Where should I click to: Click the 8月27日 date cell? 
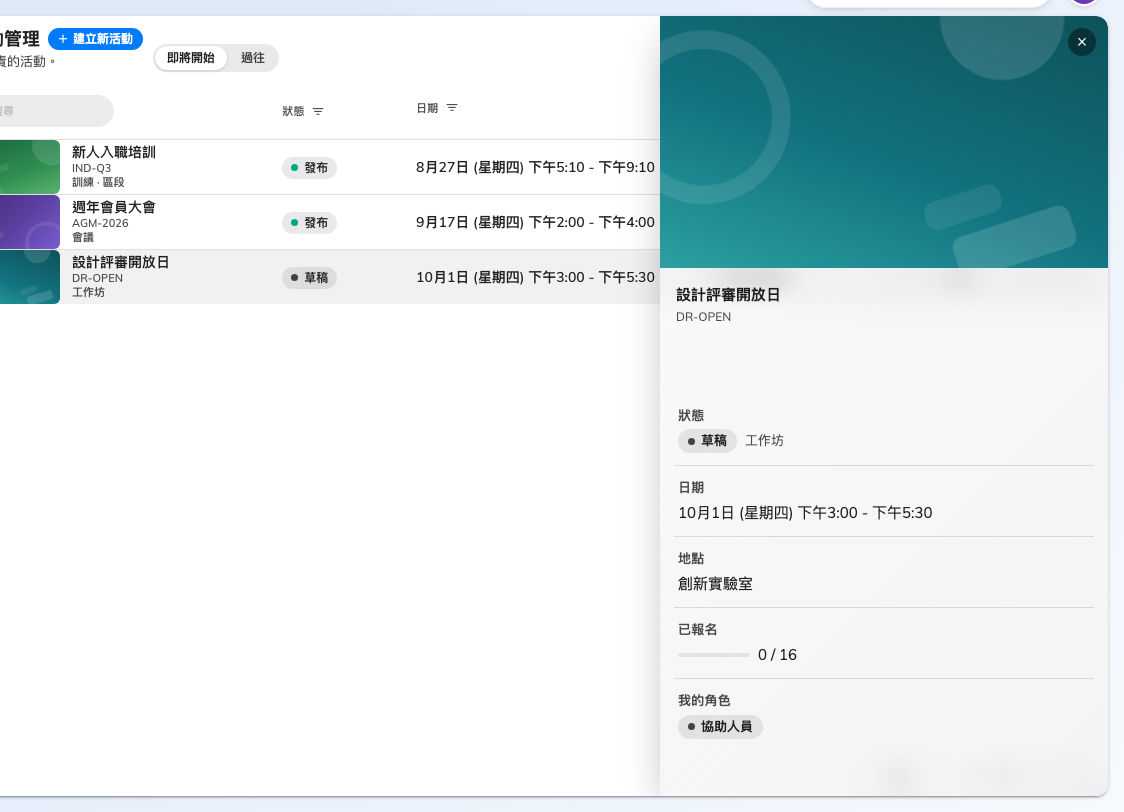pyautogui.click(x=535, y=168)
